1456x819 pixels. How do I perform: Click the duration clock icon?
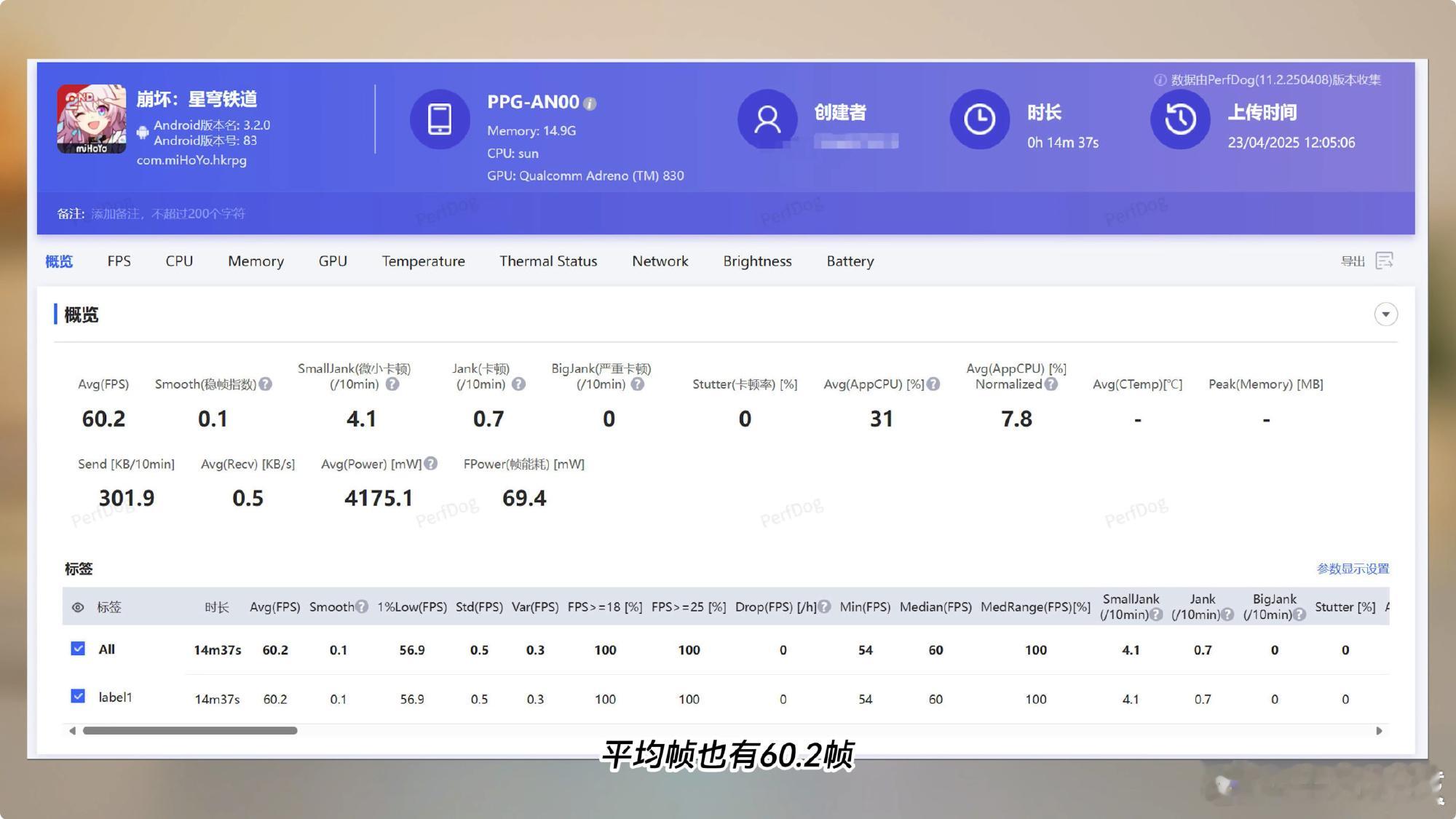tap(980, 119)
